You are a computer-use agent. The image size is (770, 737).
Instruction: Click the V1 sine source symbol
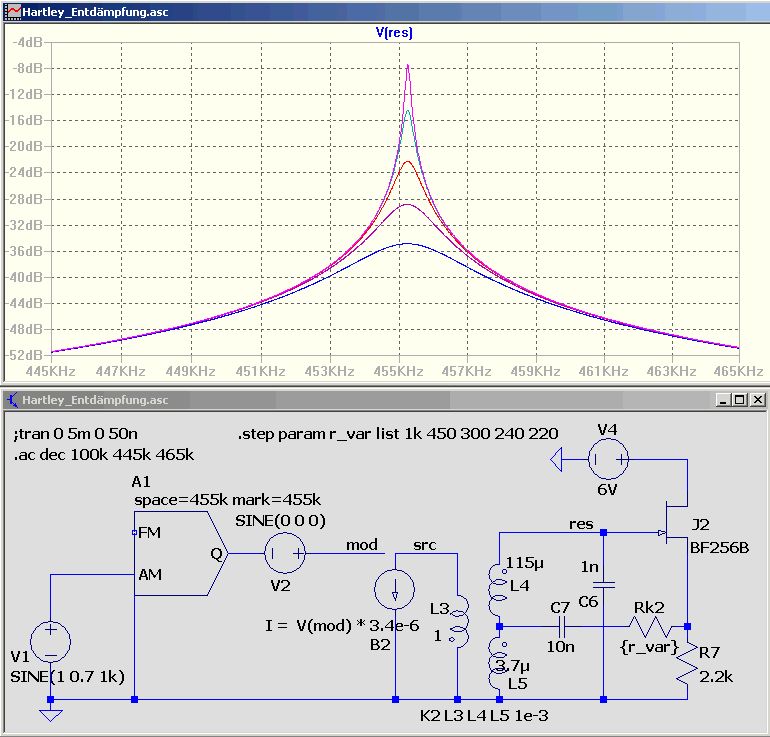51,642
